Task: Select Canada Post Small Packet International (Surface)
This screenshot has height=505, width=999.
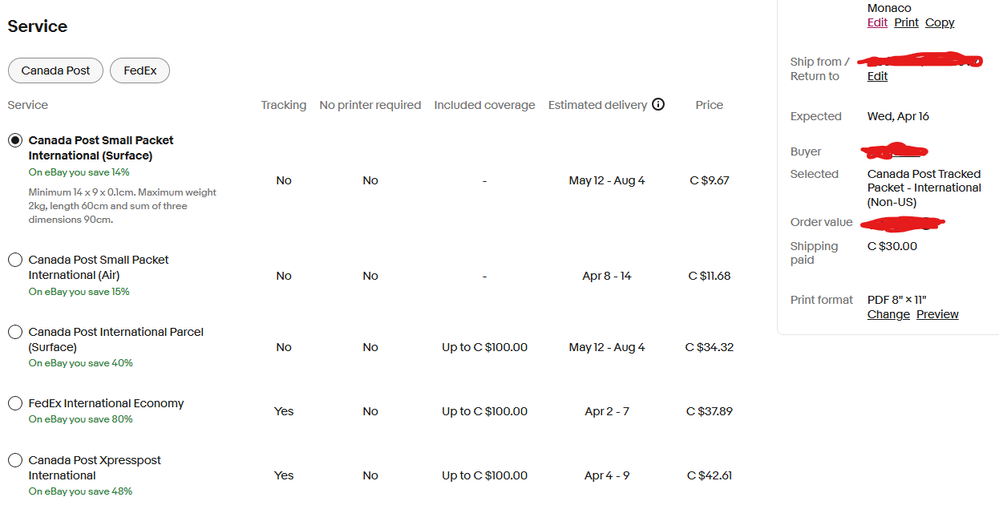Action: (15, 141)
